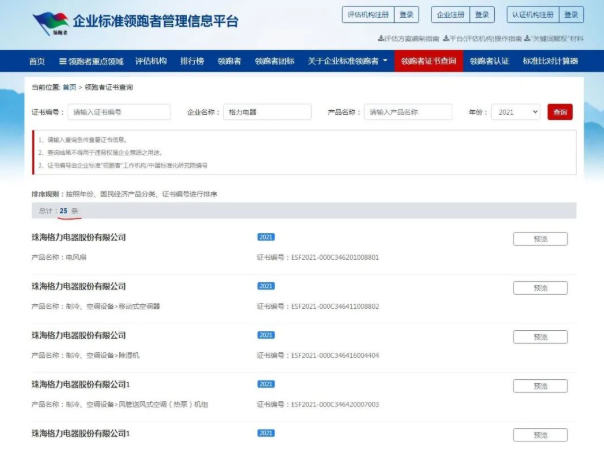
Task: Open the 年份 2021 dropdown
Action: tap(516, 112)
